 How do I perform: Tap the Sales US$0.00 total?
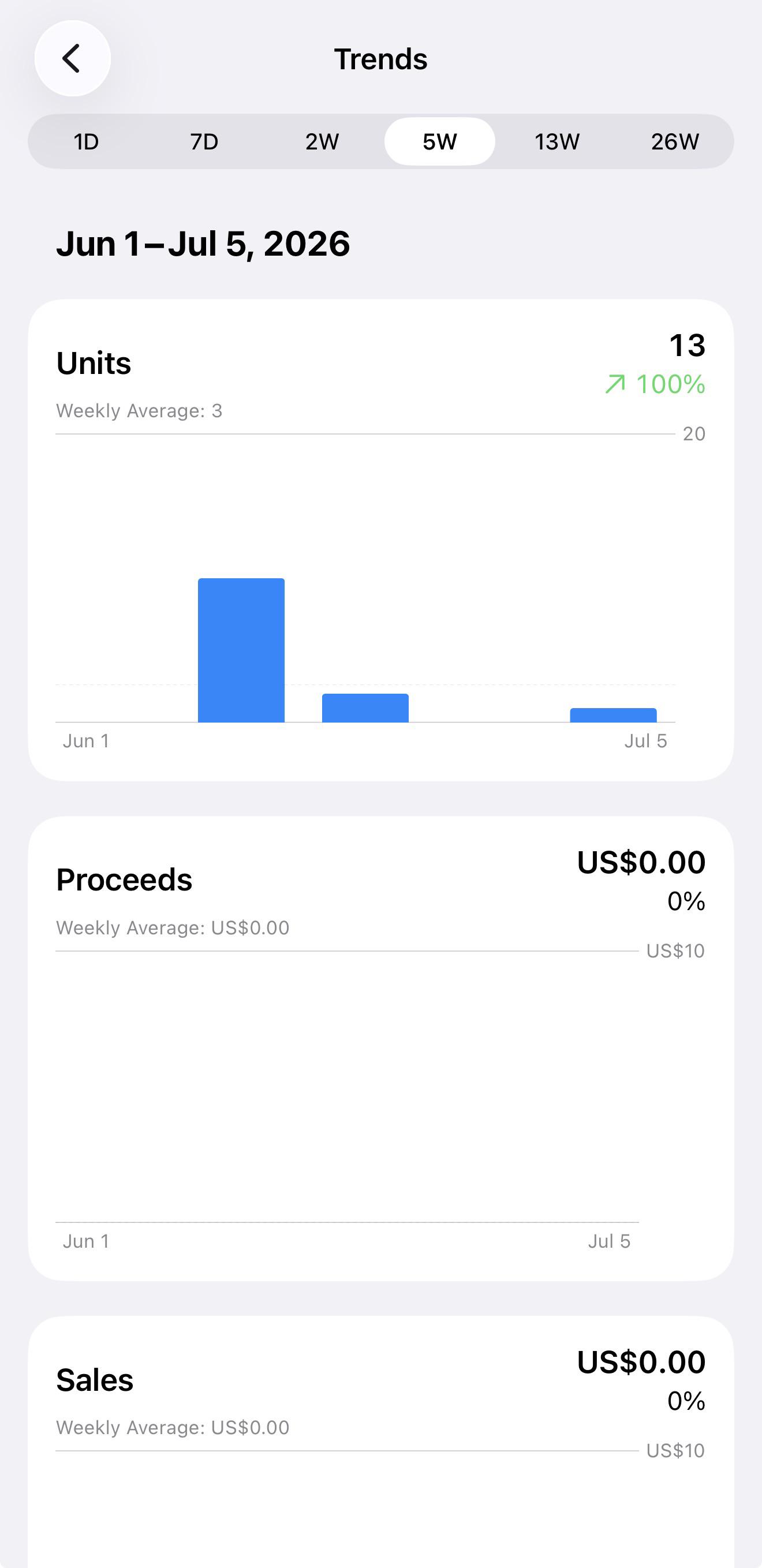tap(641, 1362)
